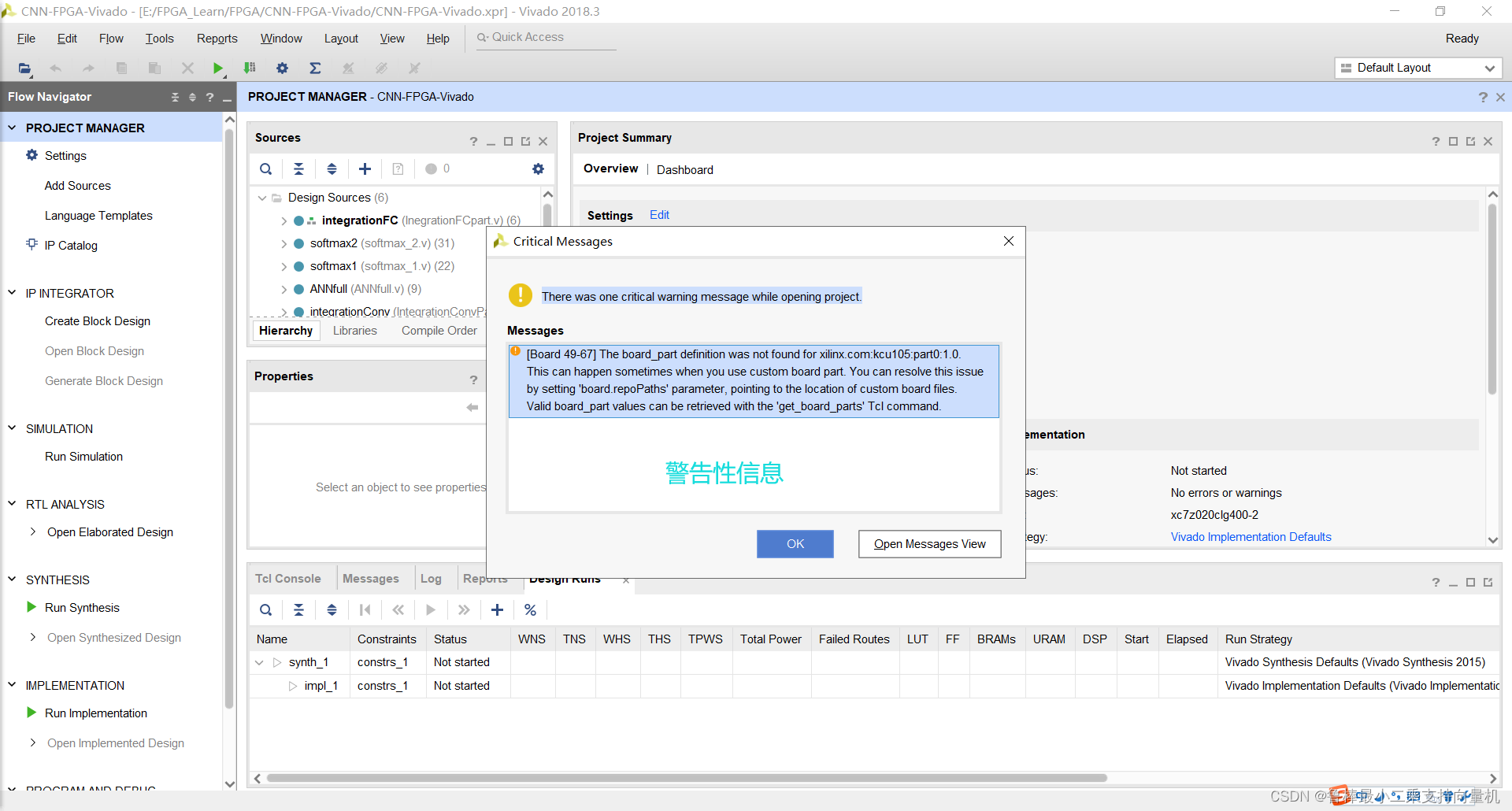This screenshot has height=811, width=1512.
Task: Click Run Simulation in Flow Navigator
Action: (x=83, y=457)
